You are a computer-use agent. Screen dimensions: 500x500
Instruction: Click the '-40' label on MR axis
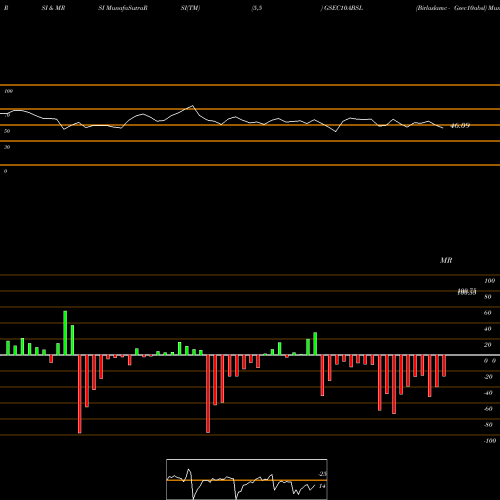click(488, 393)
